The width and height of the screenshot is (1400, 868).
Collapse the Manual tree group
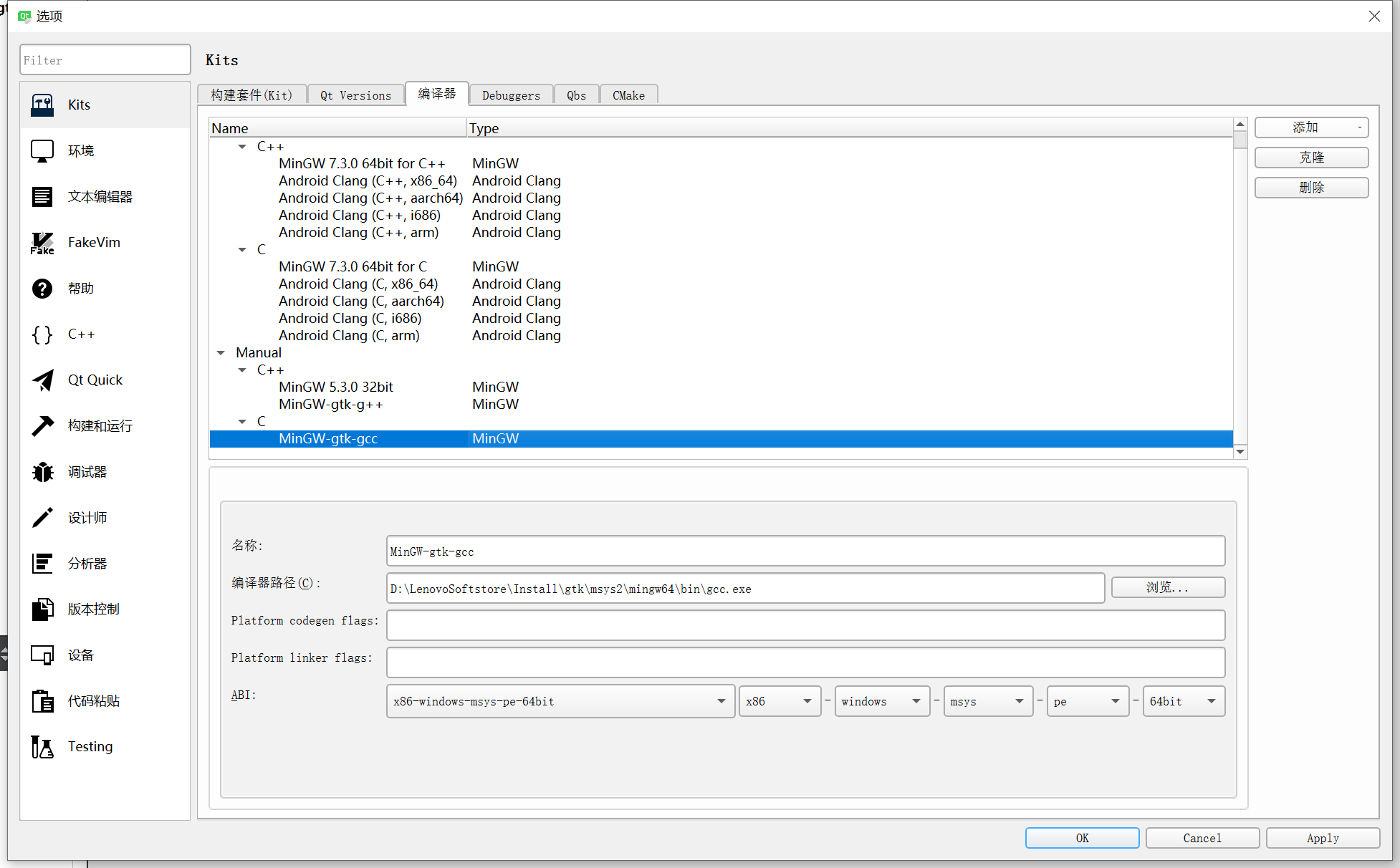coord(221,353)
